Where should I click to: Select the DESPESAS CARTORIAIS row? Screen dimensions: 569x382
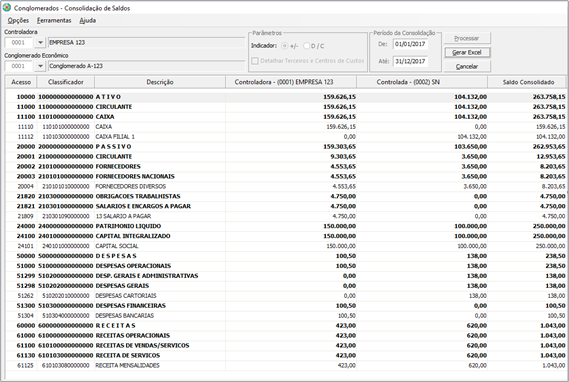pyautogui.click(x=286, y=296)
